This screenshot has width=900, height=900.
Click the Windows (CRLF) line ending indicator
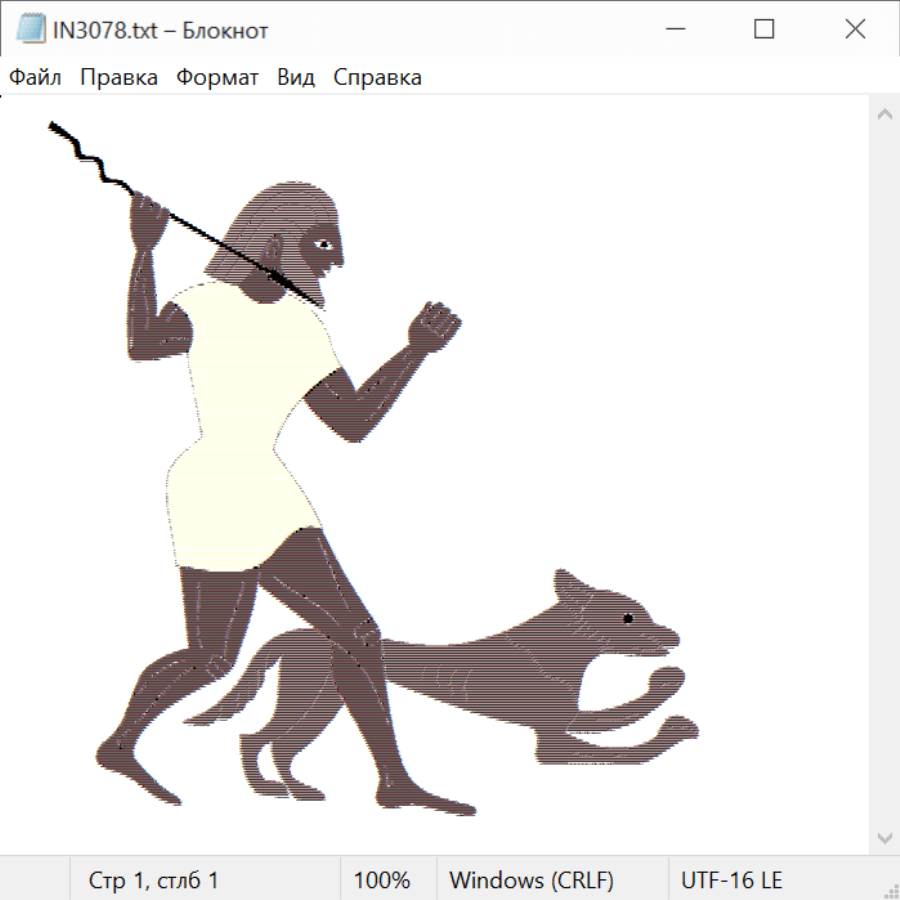click(531, 881)
